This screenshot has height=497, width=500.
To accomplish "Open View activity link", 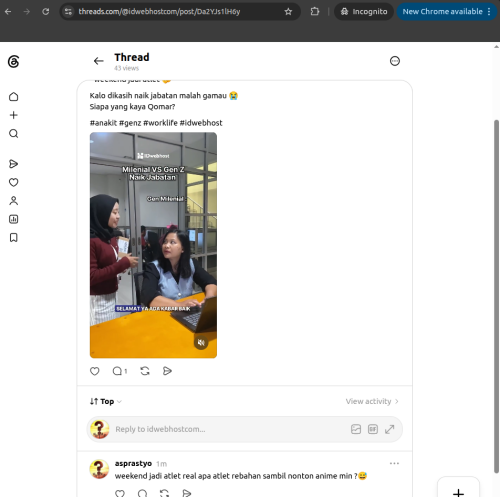I will click(372, 401).
